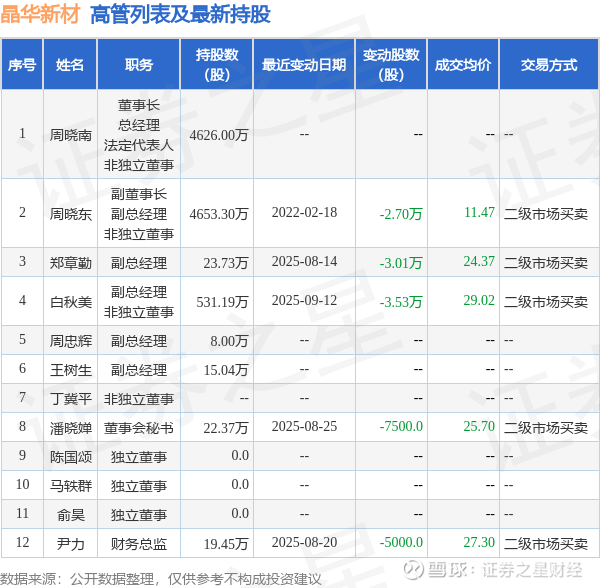Viewport: 600px width, 588px height.
Task: Click the name 周晓南 in row 1
Action: click(71, 135)
